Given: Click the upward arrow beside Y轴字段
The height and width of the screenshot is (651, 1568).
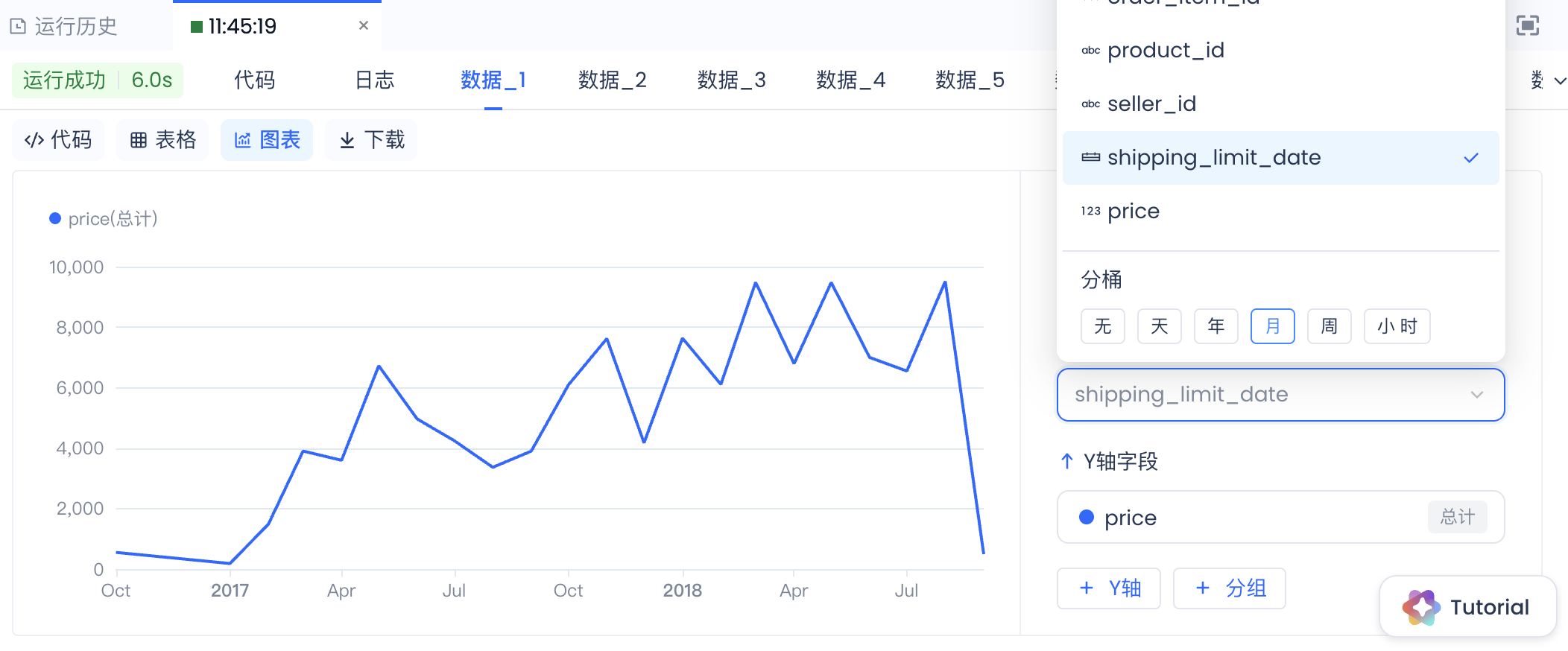Looking at the screenshot, I should click(1066, 462).
